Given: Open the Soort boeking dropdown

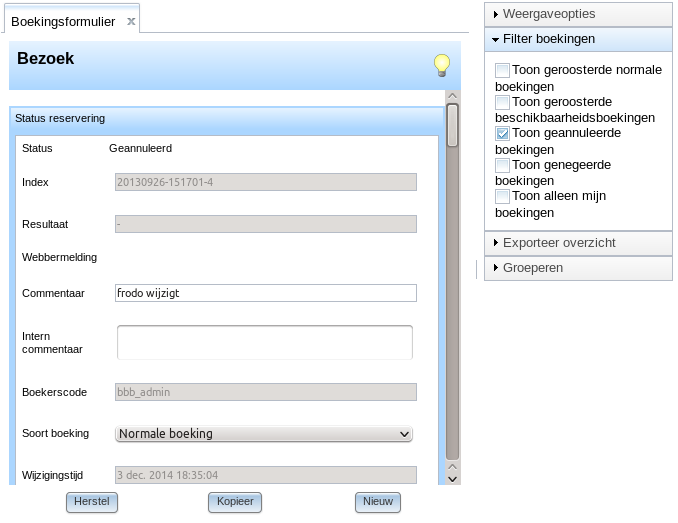Looking at the screenshot, I should 264,434.
